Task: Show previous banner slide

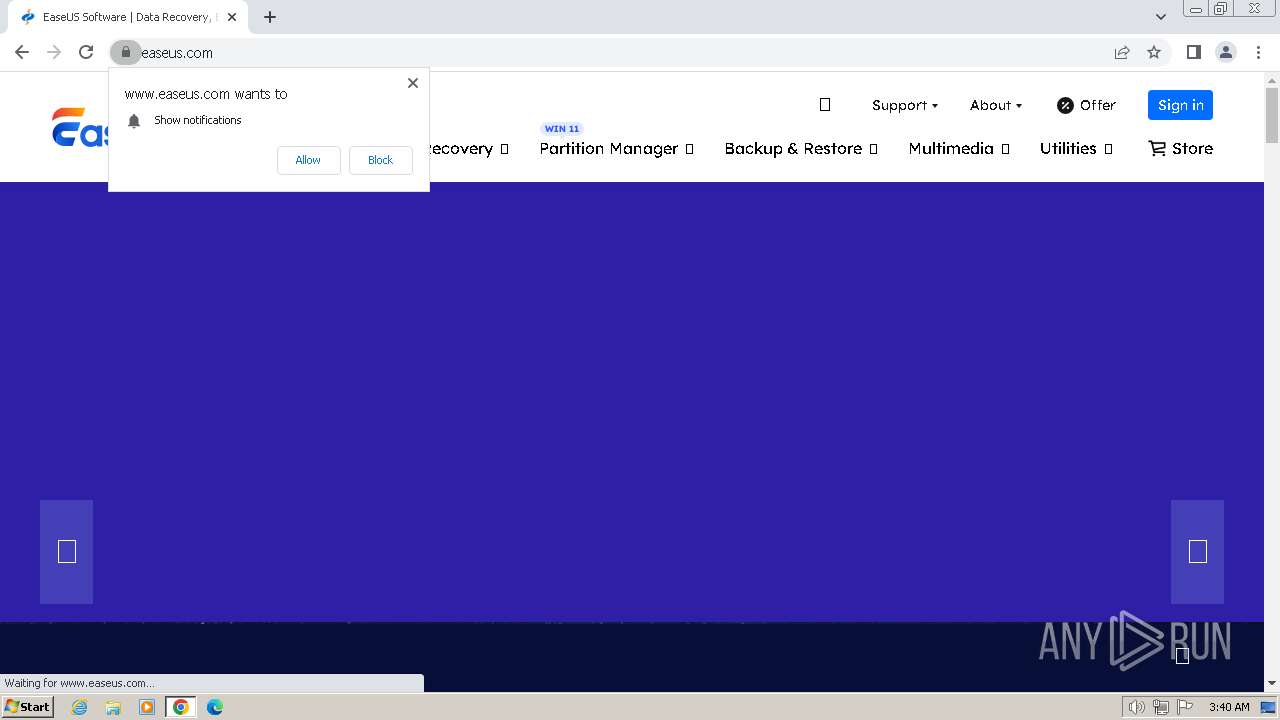Action: (66, 552)
